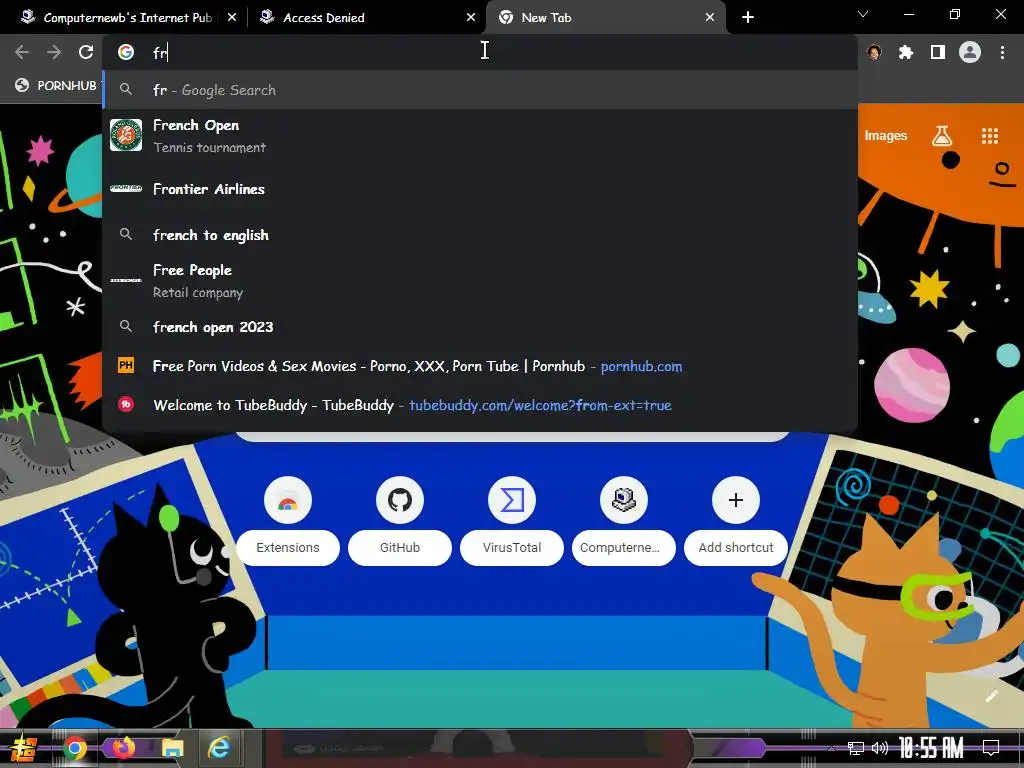Click the French Open logo thumbnail
The width and height of the screenshot is (1024, 768).
(x=126, y=135)
